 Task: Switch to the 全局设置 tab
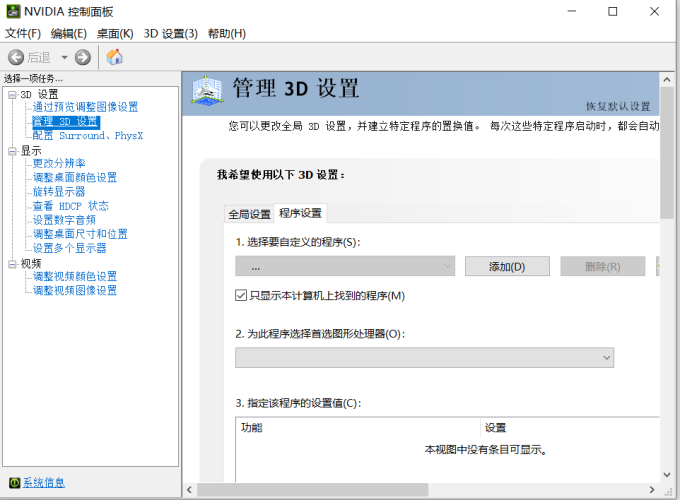249,214
